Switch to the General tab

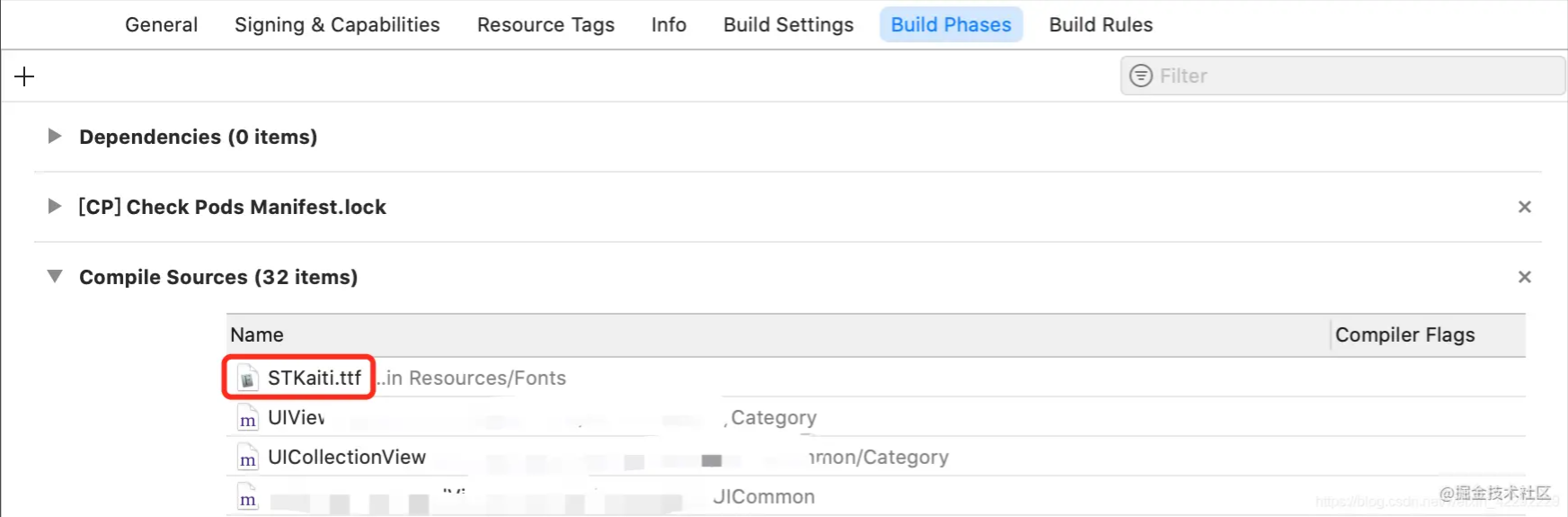tap(161, 25)
